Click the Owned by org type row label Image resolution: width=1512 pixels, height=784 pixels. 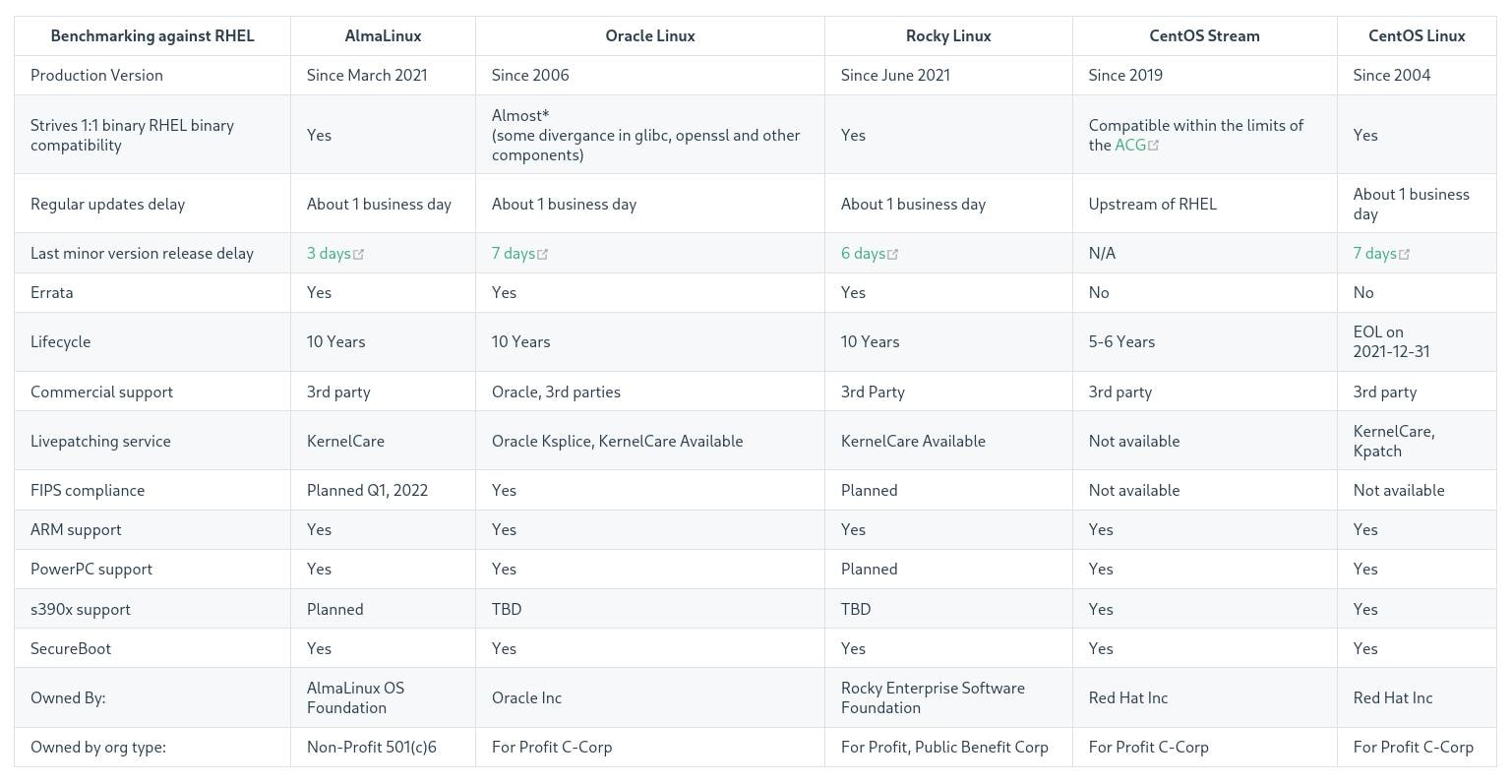pyautogui.click(x=98, y=747)
